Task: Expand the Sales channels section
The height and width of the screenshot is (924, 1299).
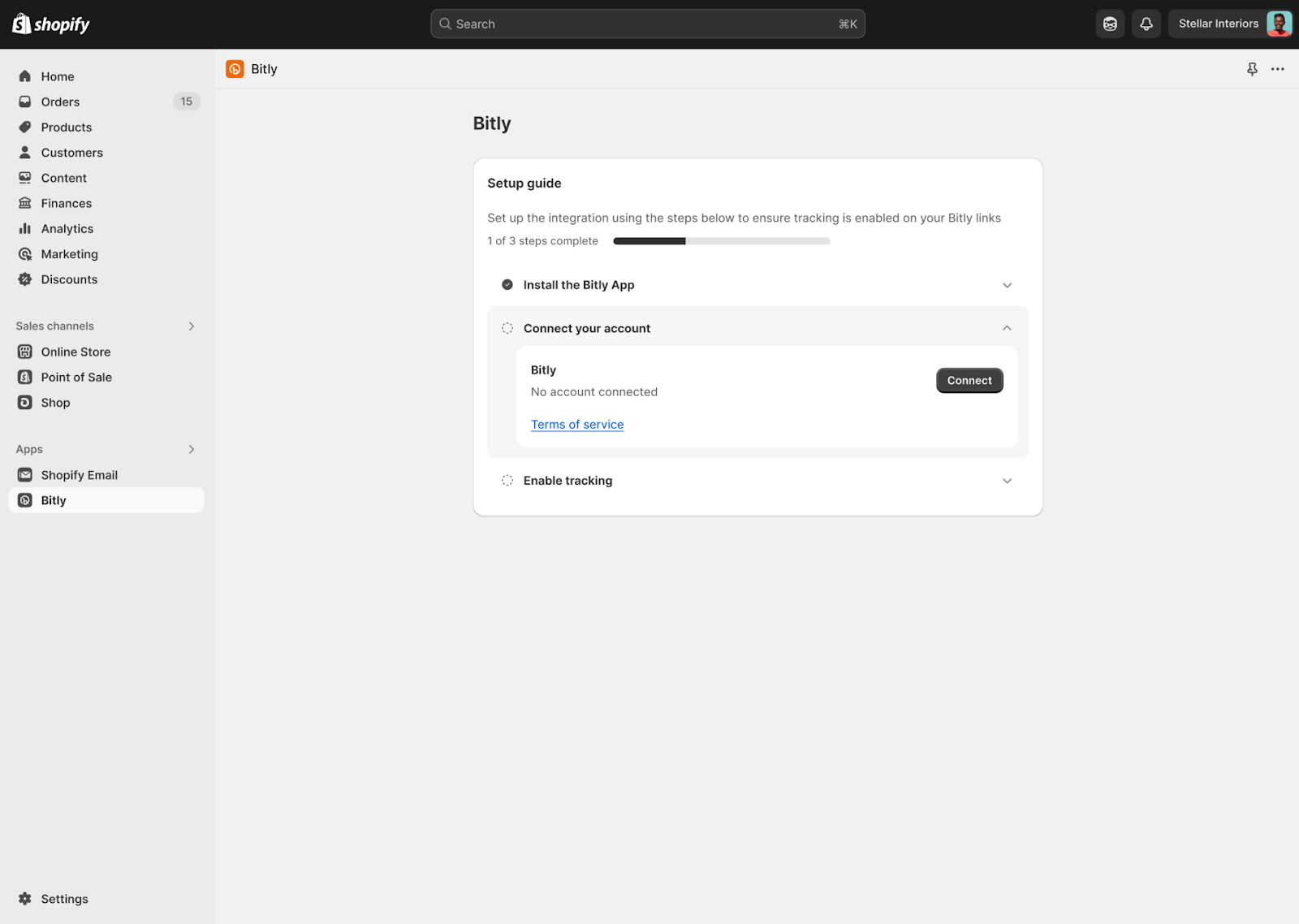Action: 192,326
